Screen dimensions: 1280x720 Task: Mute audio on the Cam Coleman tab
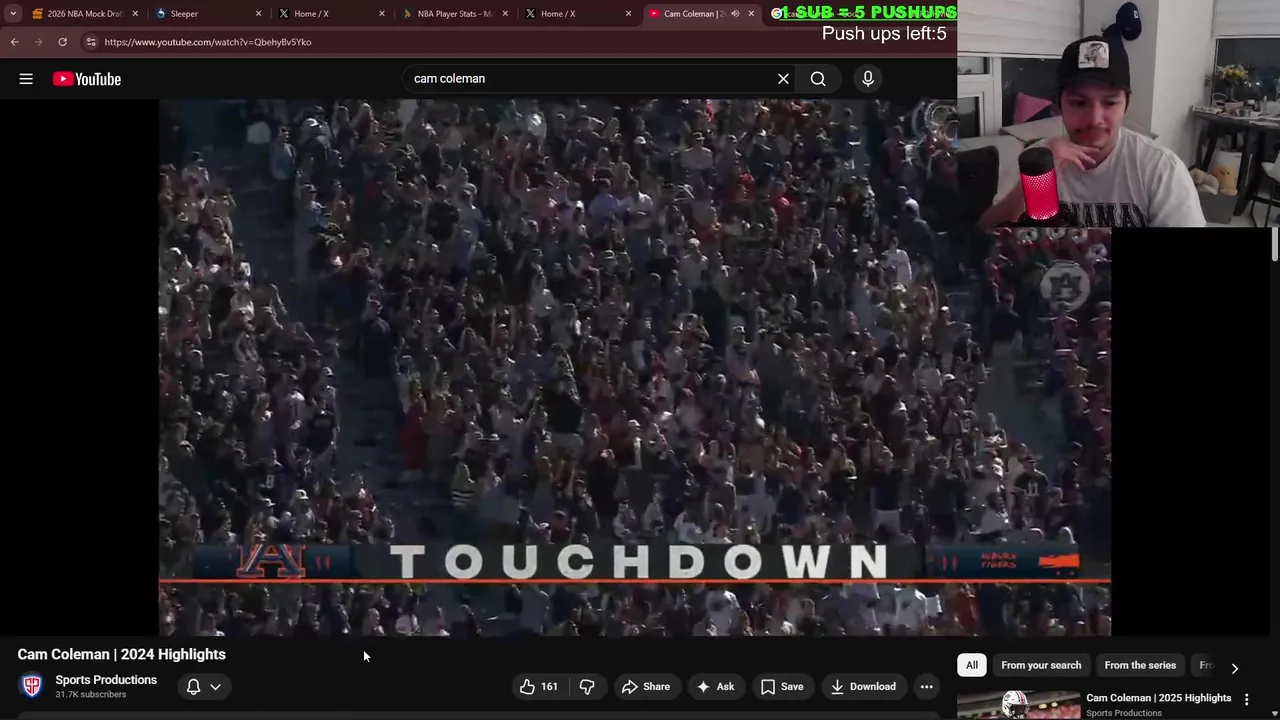point(735,14)
